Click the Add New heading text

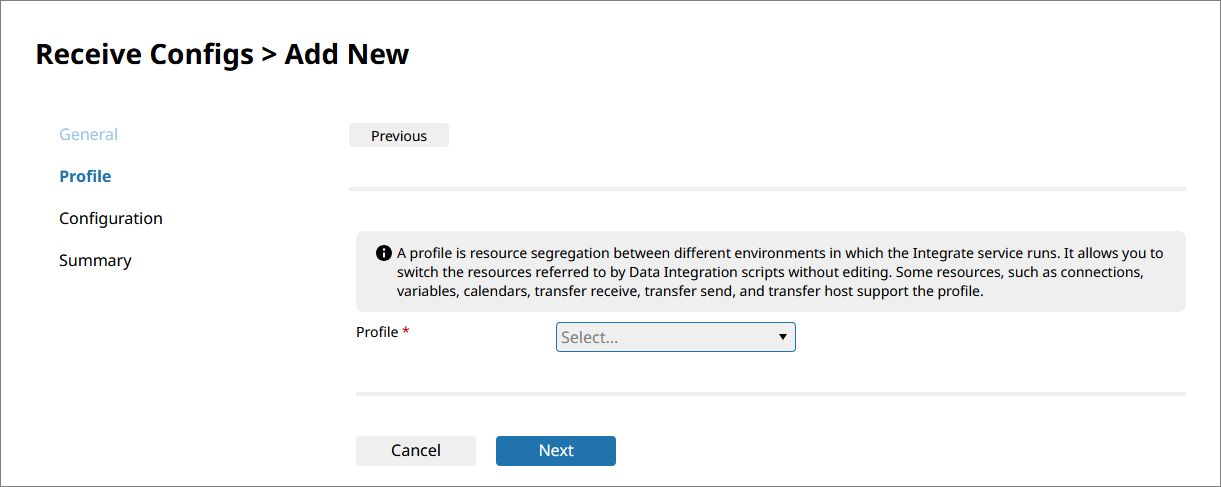[346, 54]
